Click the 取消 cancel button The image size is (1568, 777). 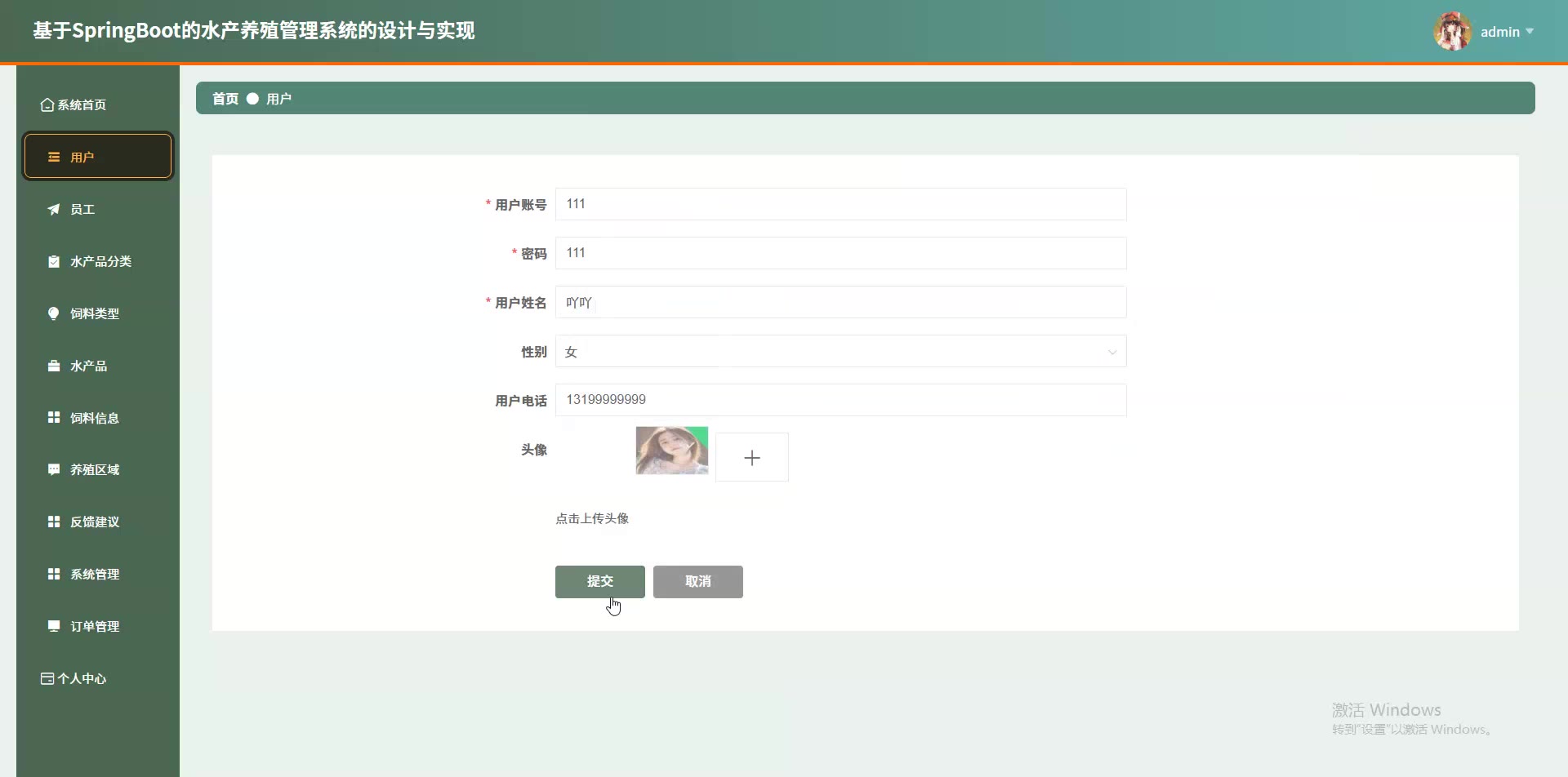[x=698, y=582]
